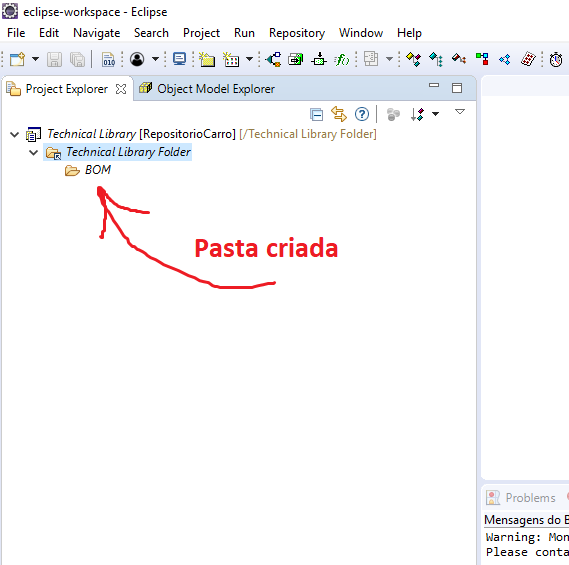Viewport: 569px width, 565px height.
Task: Open dropdown beside the new table icon
Action: tap(249, 59)
